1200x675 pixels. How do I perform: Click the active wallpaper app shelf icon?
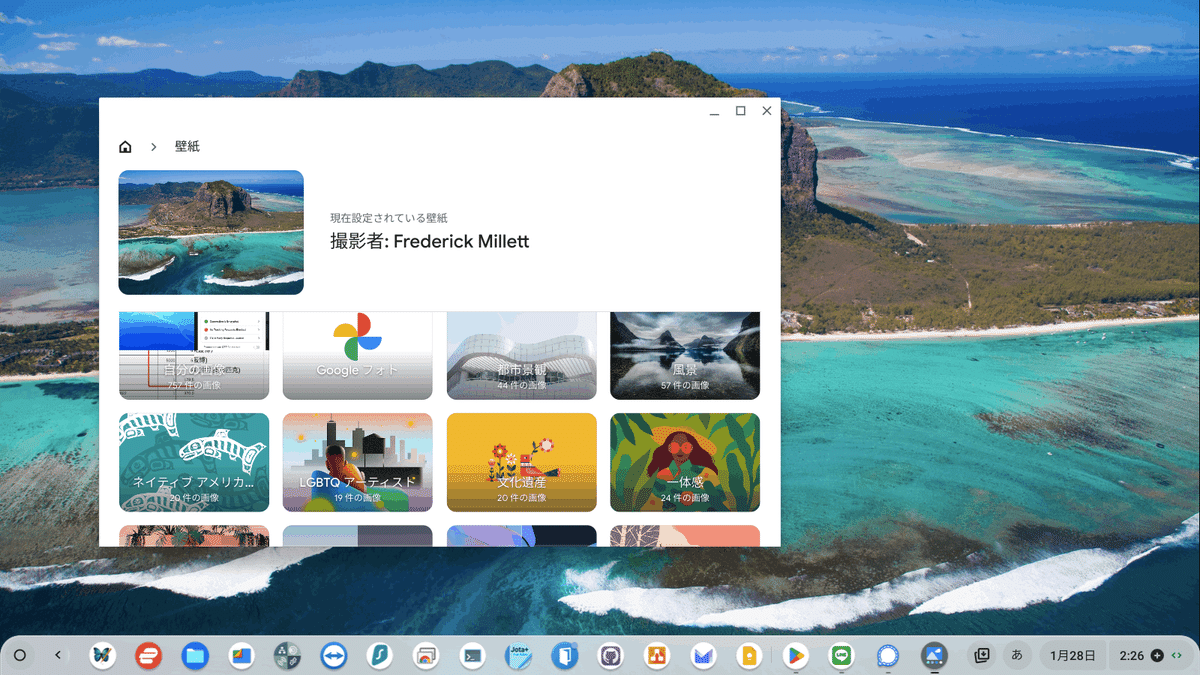tap(934, 656)
